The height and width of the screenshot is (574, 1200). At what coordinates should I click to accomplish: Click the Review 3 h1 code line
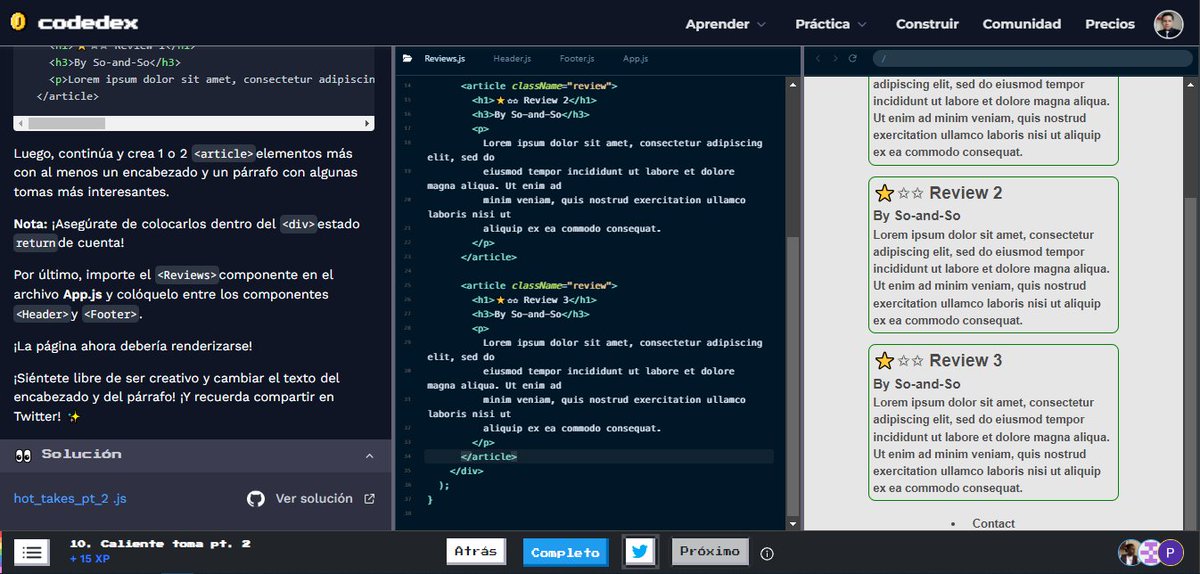click(x=533, y=300)
